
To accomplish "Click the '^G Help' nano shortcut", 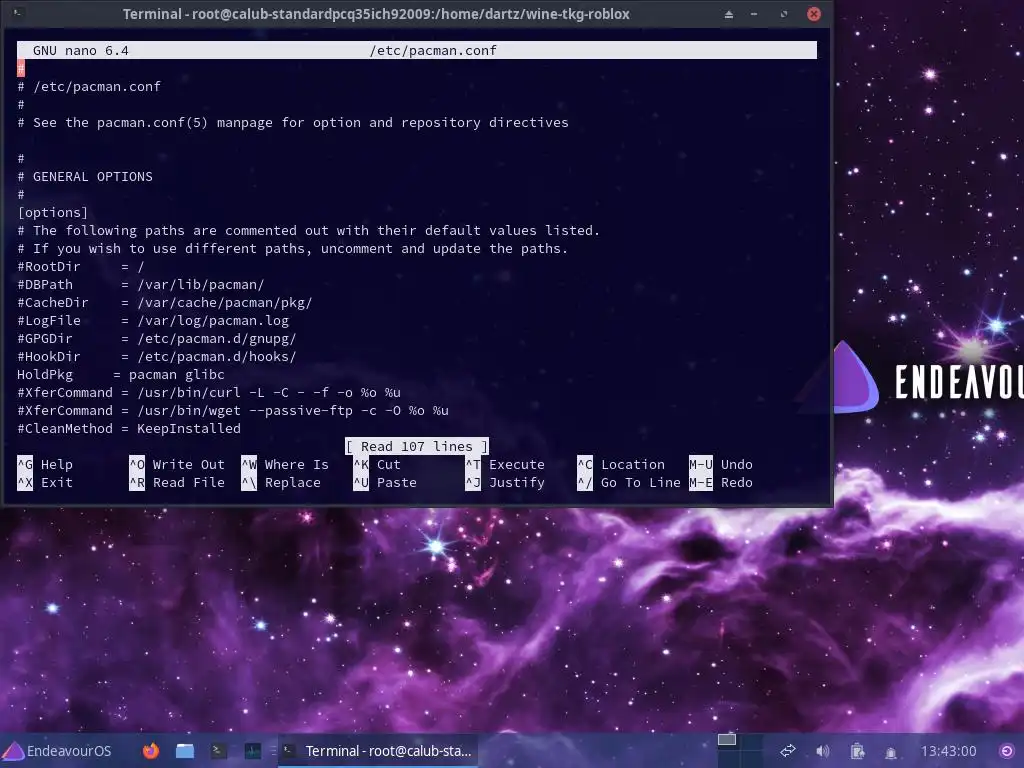I will pyautogui.click(x=45, y=464).
